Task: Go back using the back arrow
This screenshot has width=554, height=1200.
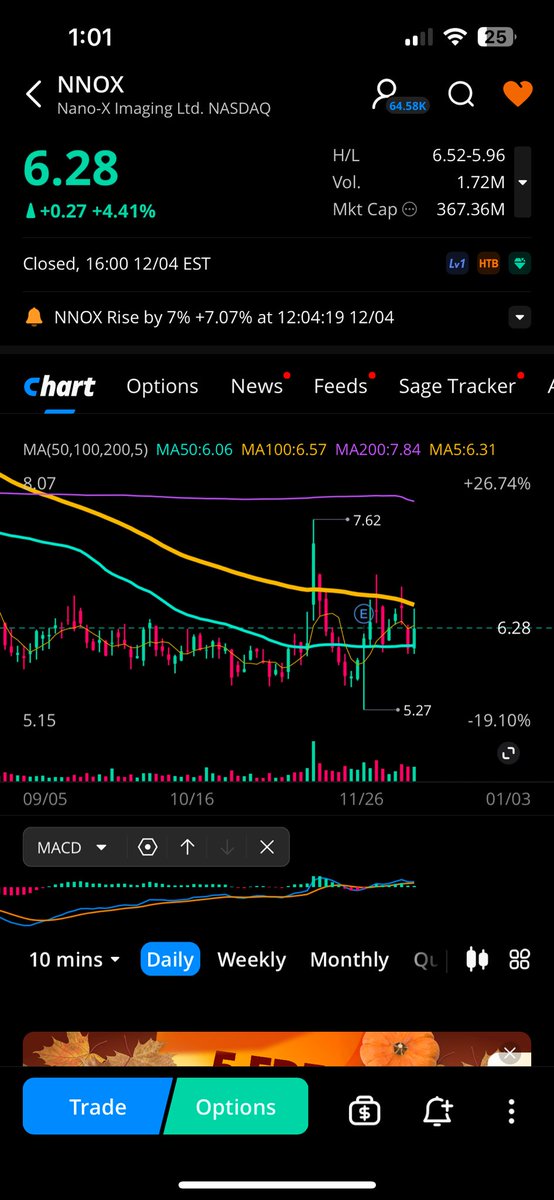Action: point(33,95)
